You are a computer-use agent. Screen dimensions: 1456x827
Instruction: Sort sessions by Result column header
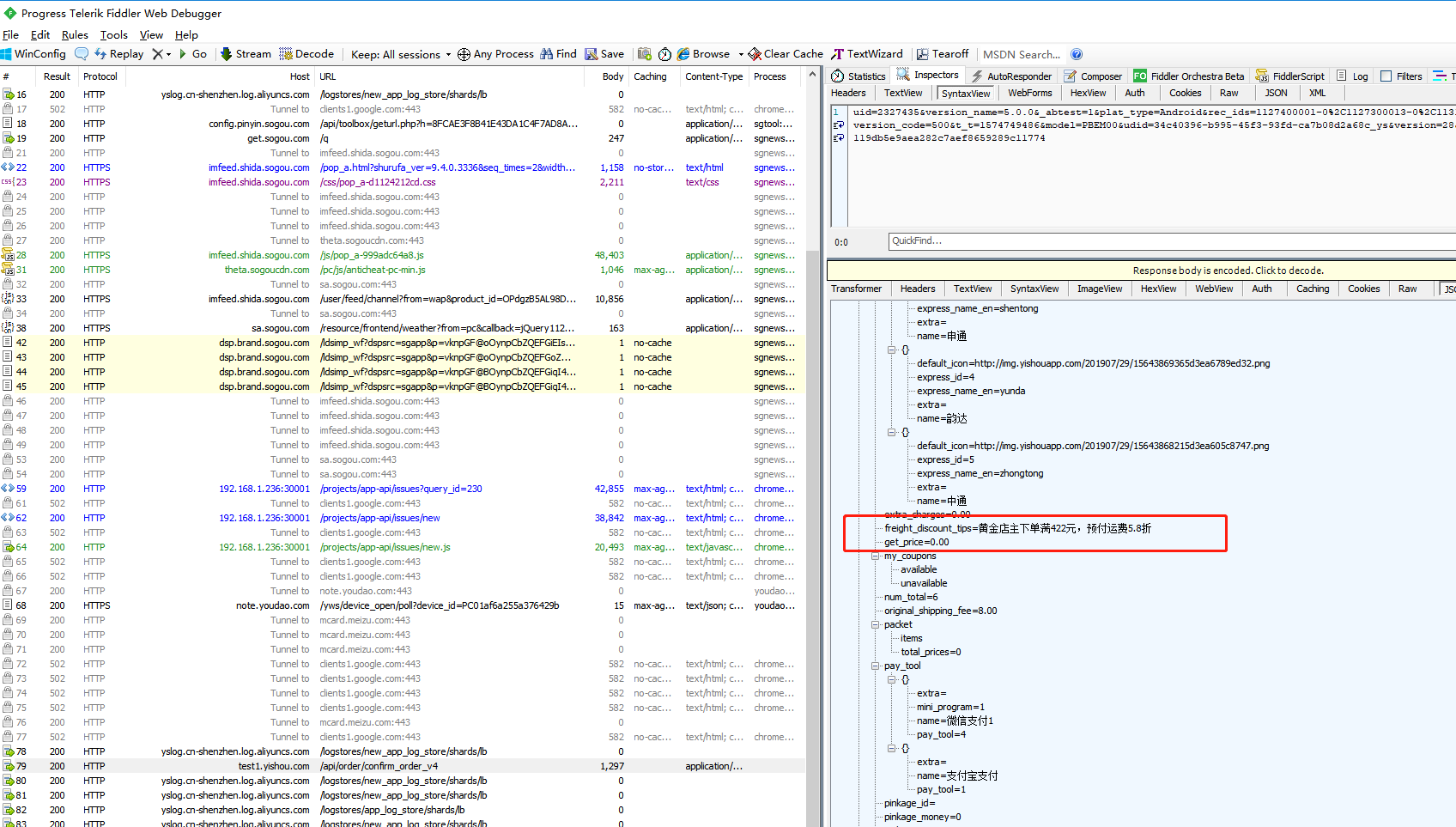pos(57,76)
